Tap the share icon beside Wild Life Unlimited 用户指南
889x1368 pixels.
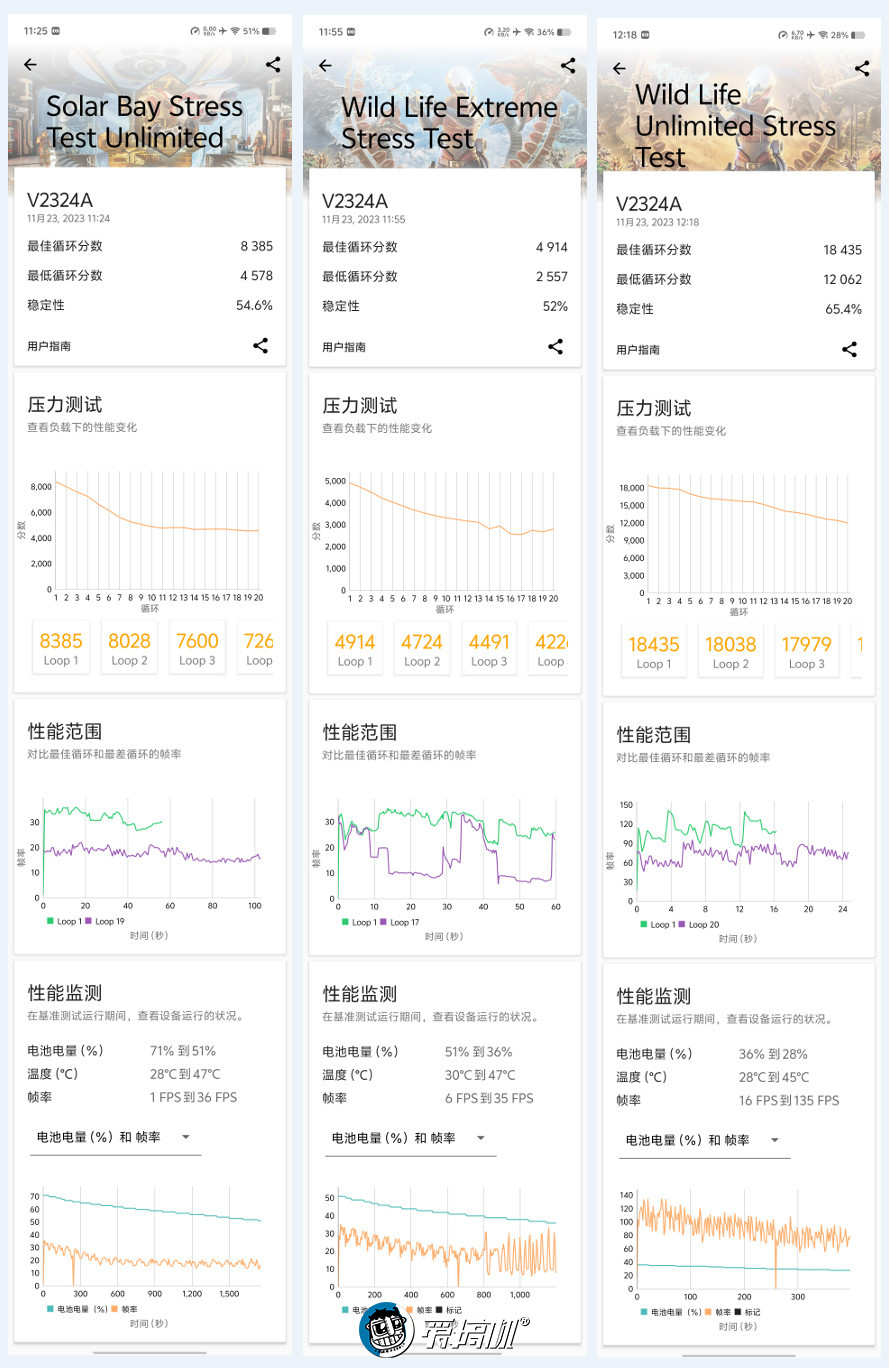coord(849,349)
